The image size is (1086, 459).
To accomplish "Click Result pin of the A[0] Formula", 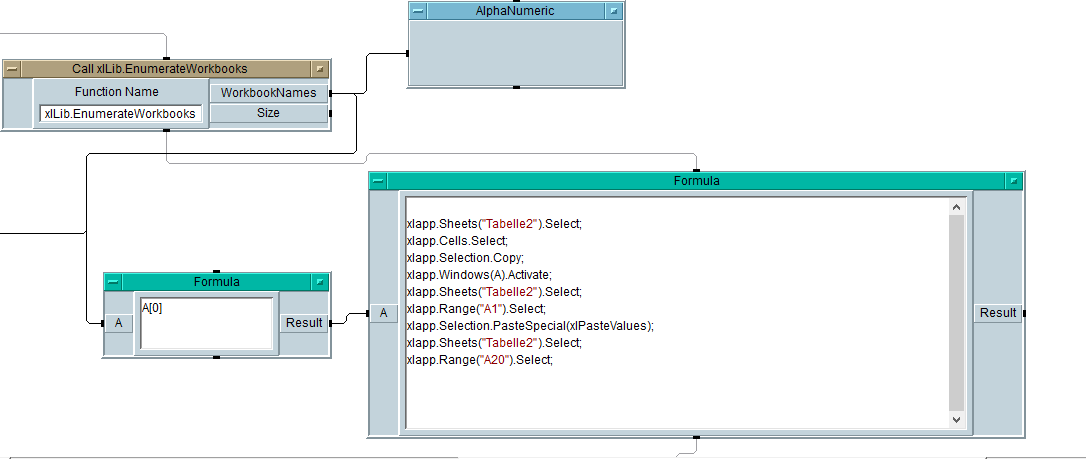I will pyautogui.click(x=303, y=323).
